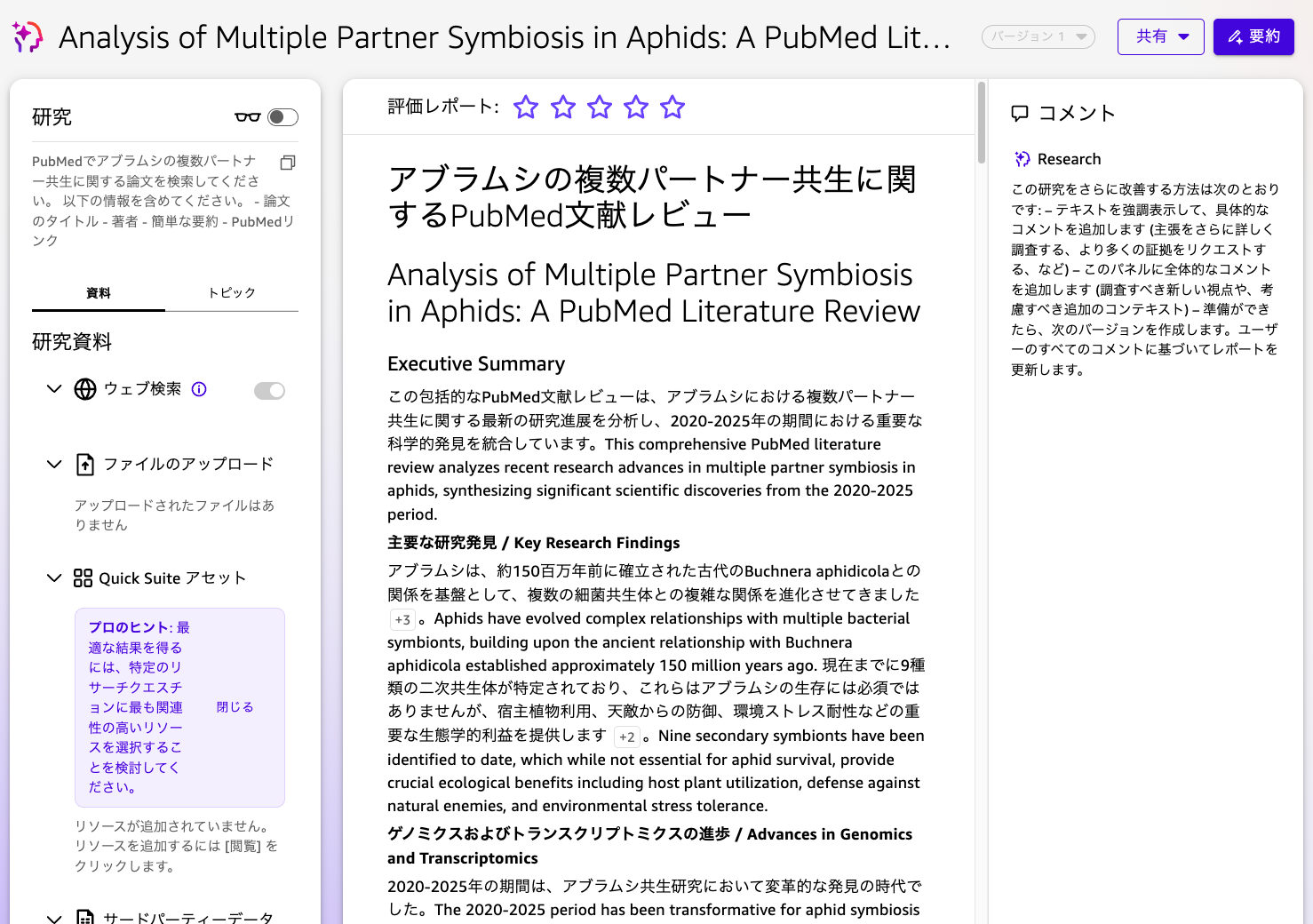This screenshot has height=924, width=1313.
Task: Enable the ウェブ検索 toggle
Action: [269, 390]
